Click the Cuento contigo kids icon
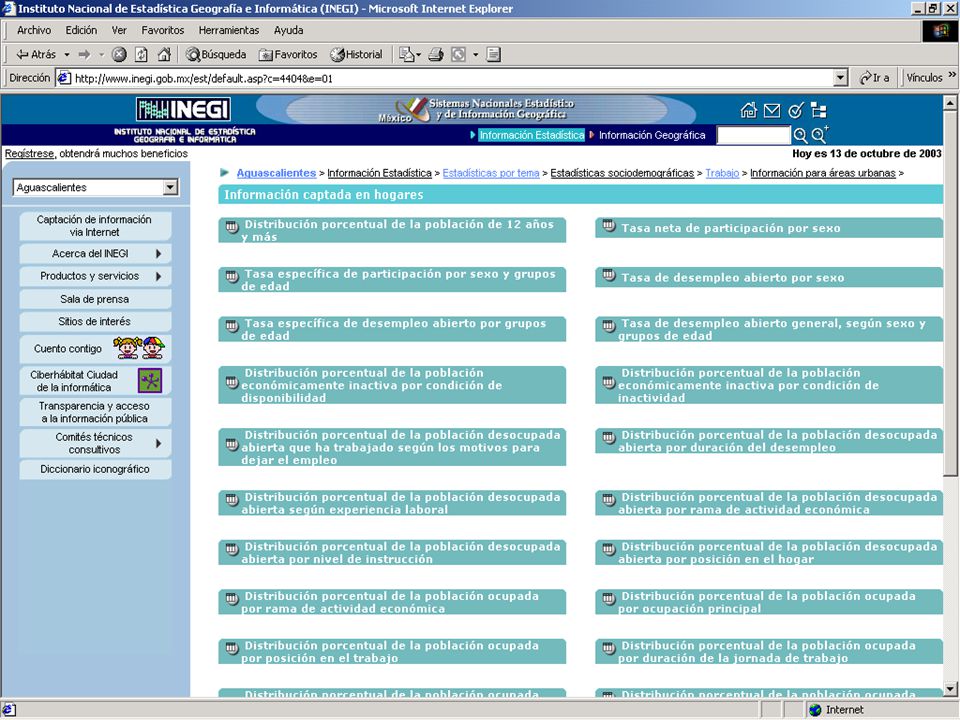 tap(138, 348)
